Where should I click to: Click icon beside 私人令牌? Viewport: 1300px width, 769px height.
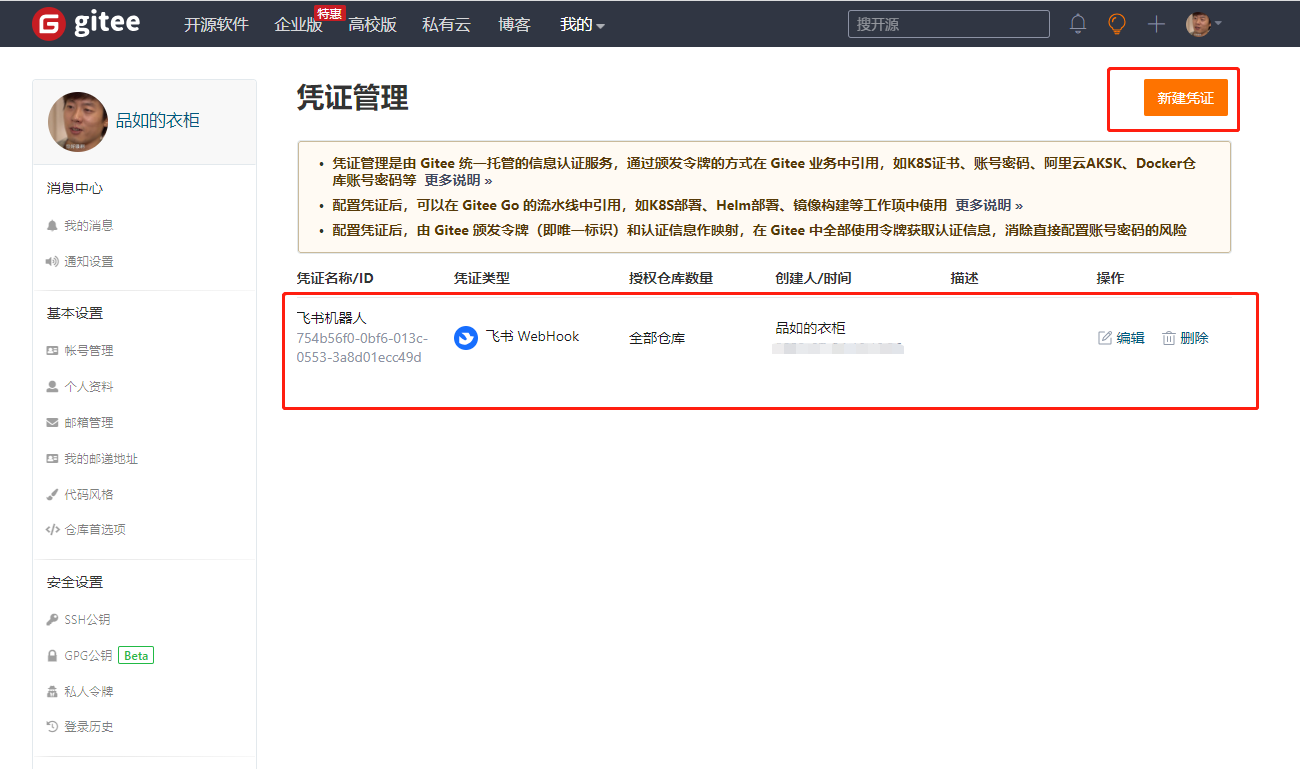(x=53, y=692)
